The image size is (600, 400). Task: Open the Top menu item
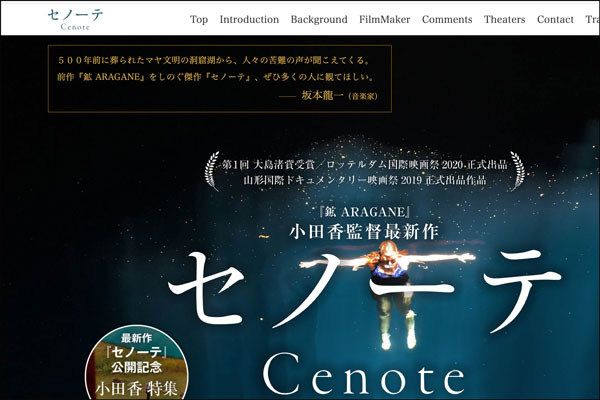(x=199, y=19)
